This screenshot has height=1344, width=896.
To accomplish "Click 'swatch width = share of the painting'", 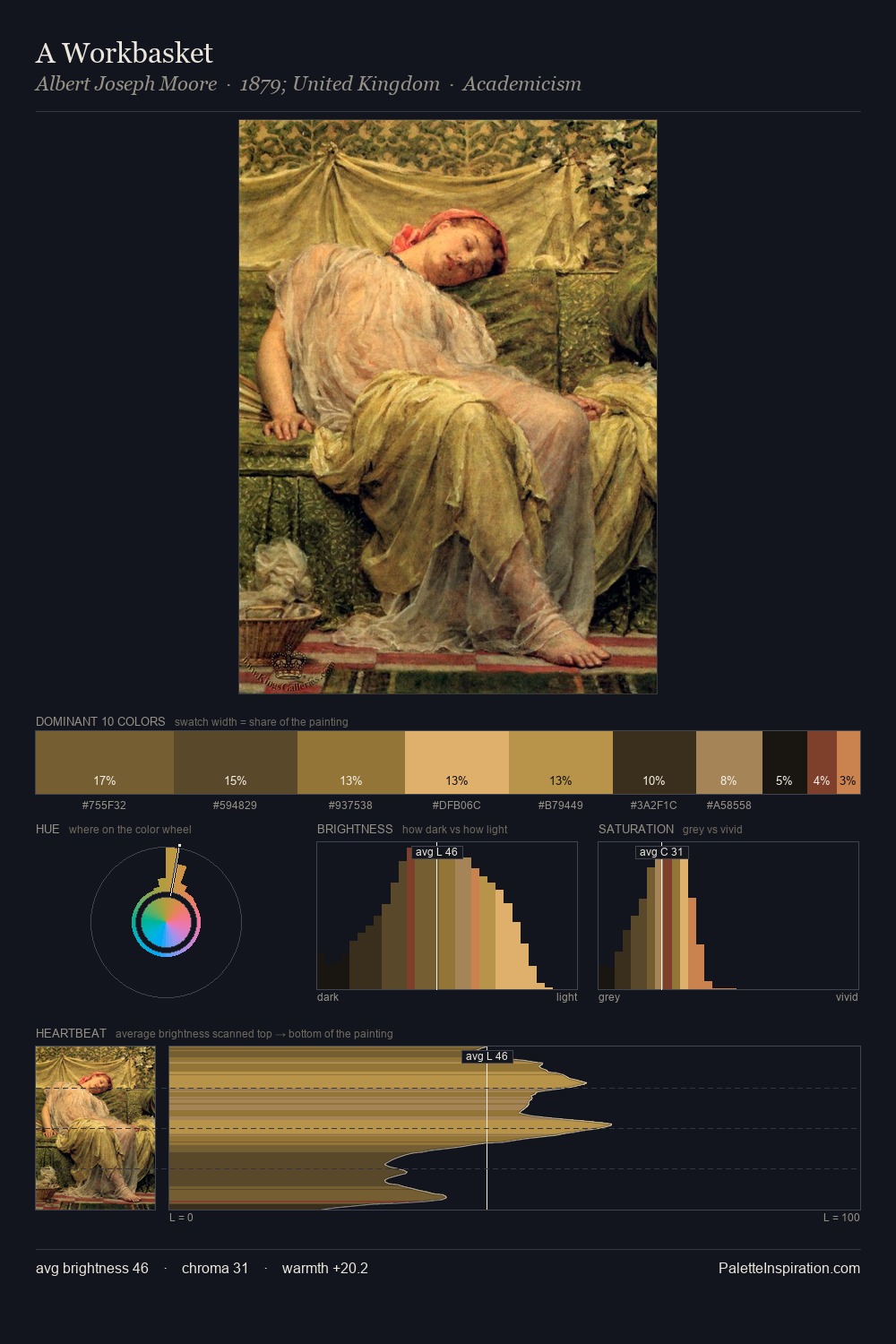I will tap(262, 721).
